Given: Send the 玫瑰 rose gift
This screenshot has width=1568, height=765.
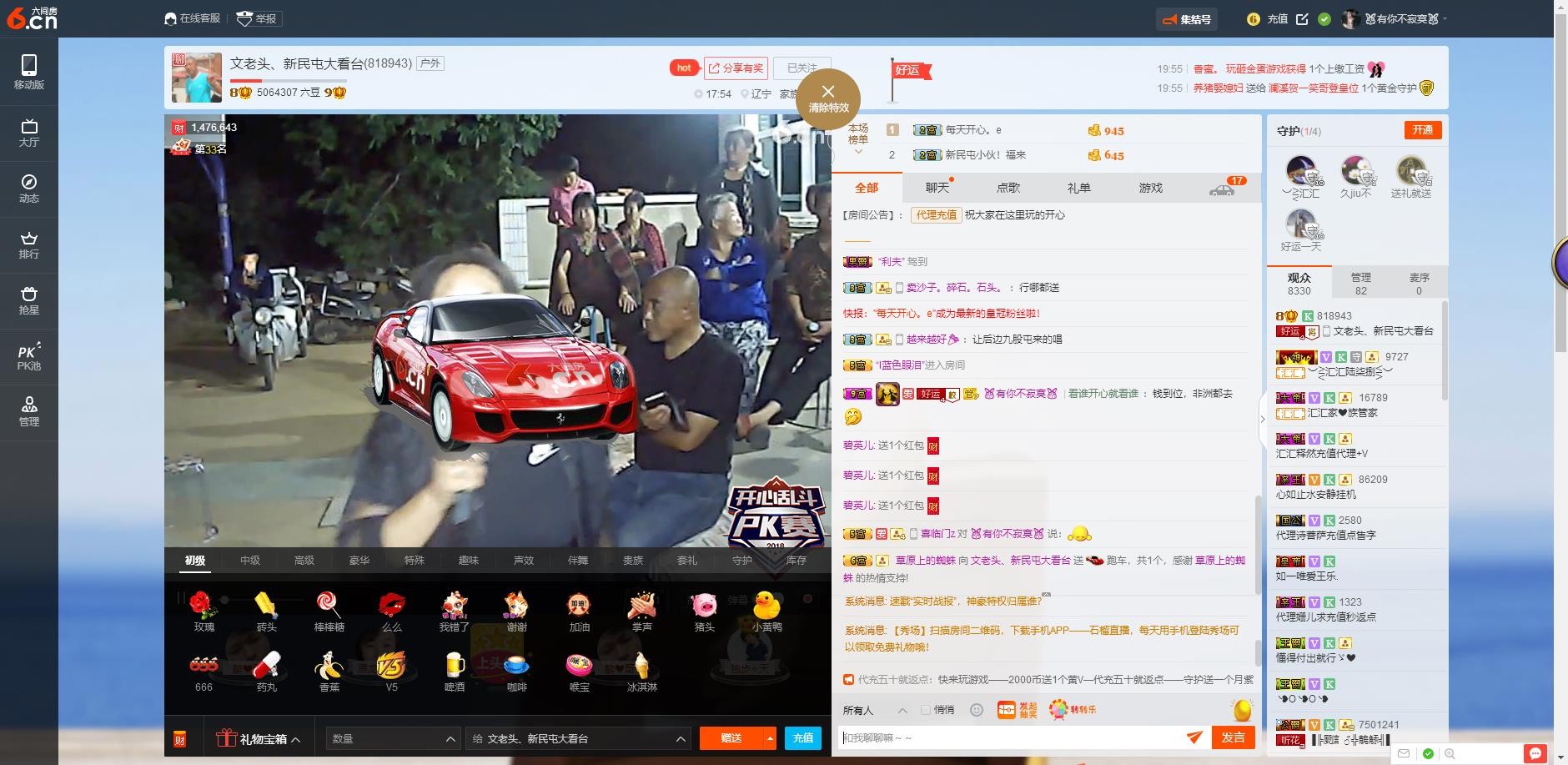Looking at the screenshot, I should pyautogui.click(x=204, y=611).
